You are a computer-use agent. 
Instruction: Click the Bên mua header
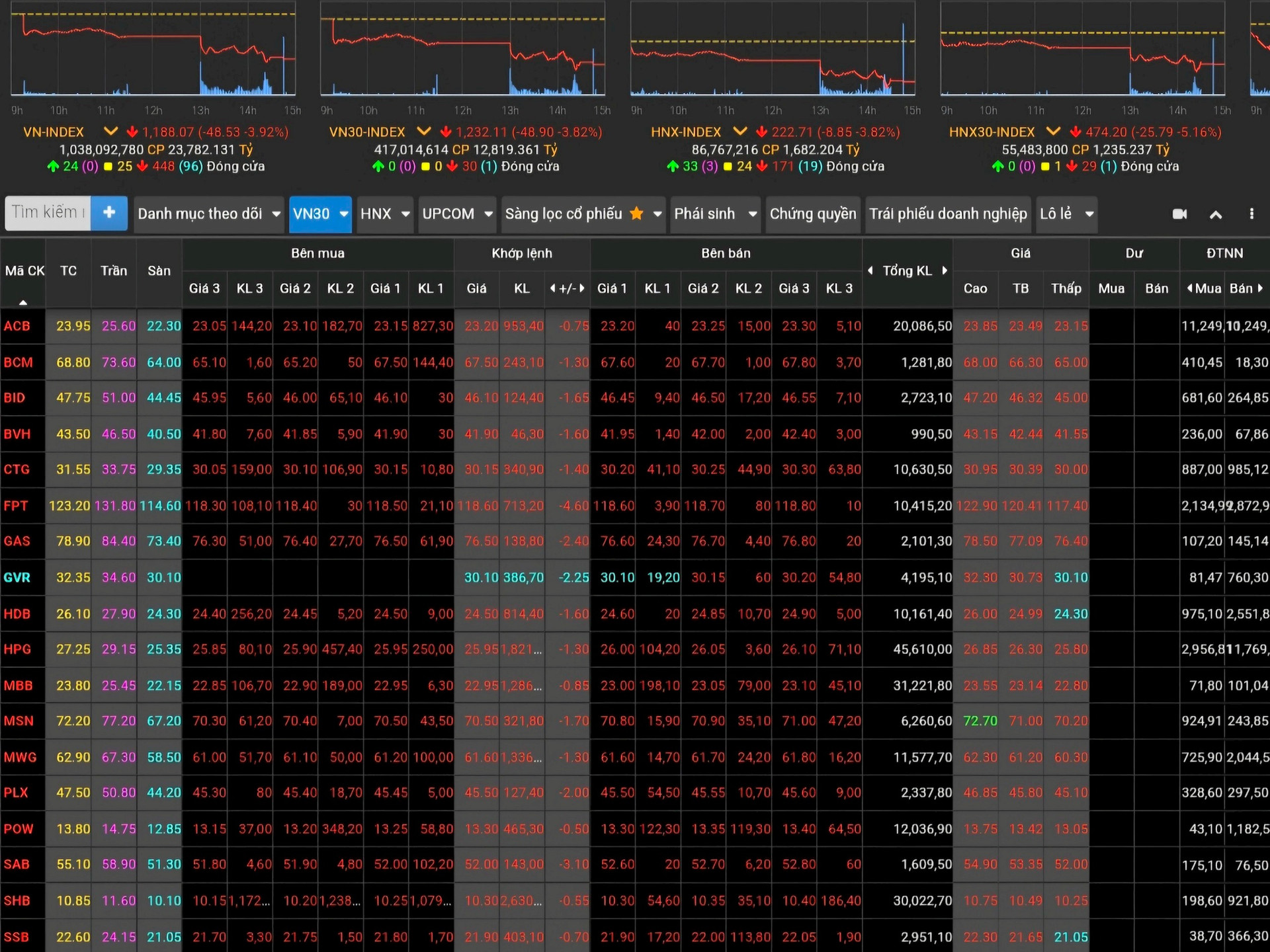pyautogui.click(x=317, y=253)
